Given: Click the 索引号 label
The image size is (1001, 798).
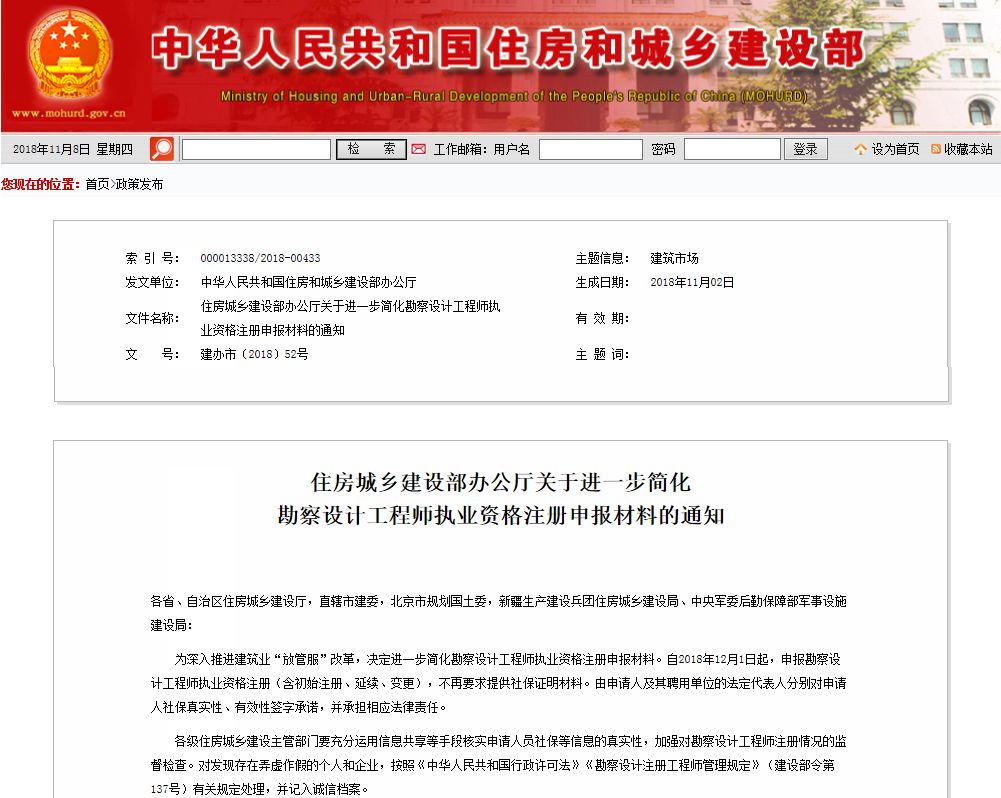Looking at the screenshot, I should [152, 258].
